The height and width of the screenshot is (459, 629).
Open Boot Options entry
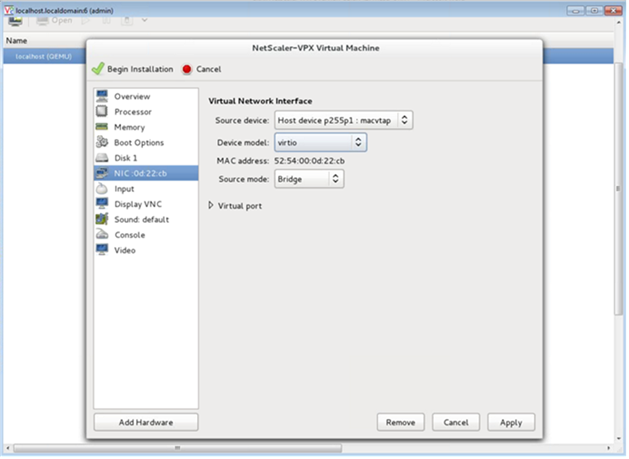coord(146,142)
